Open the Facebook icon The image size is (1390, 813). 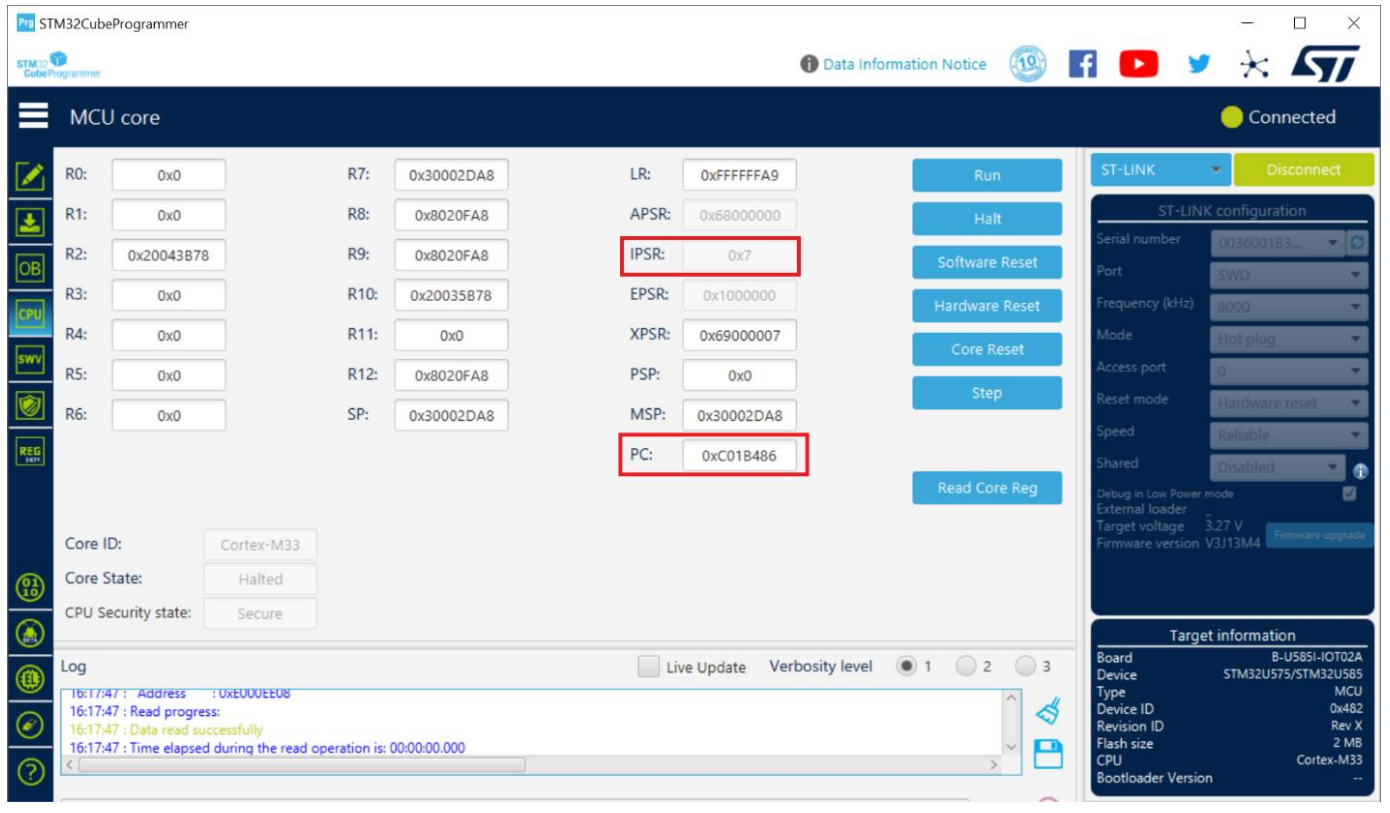pyautogui.click(x=1083, y=64)
